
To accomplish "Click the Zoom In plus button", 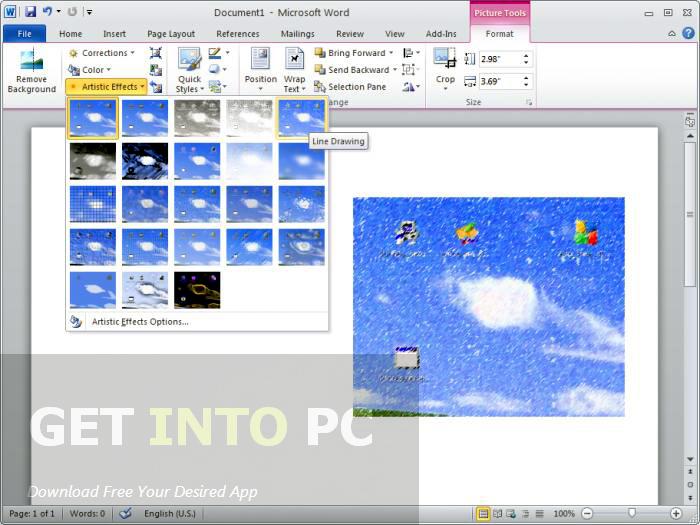I will (676, 514).
